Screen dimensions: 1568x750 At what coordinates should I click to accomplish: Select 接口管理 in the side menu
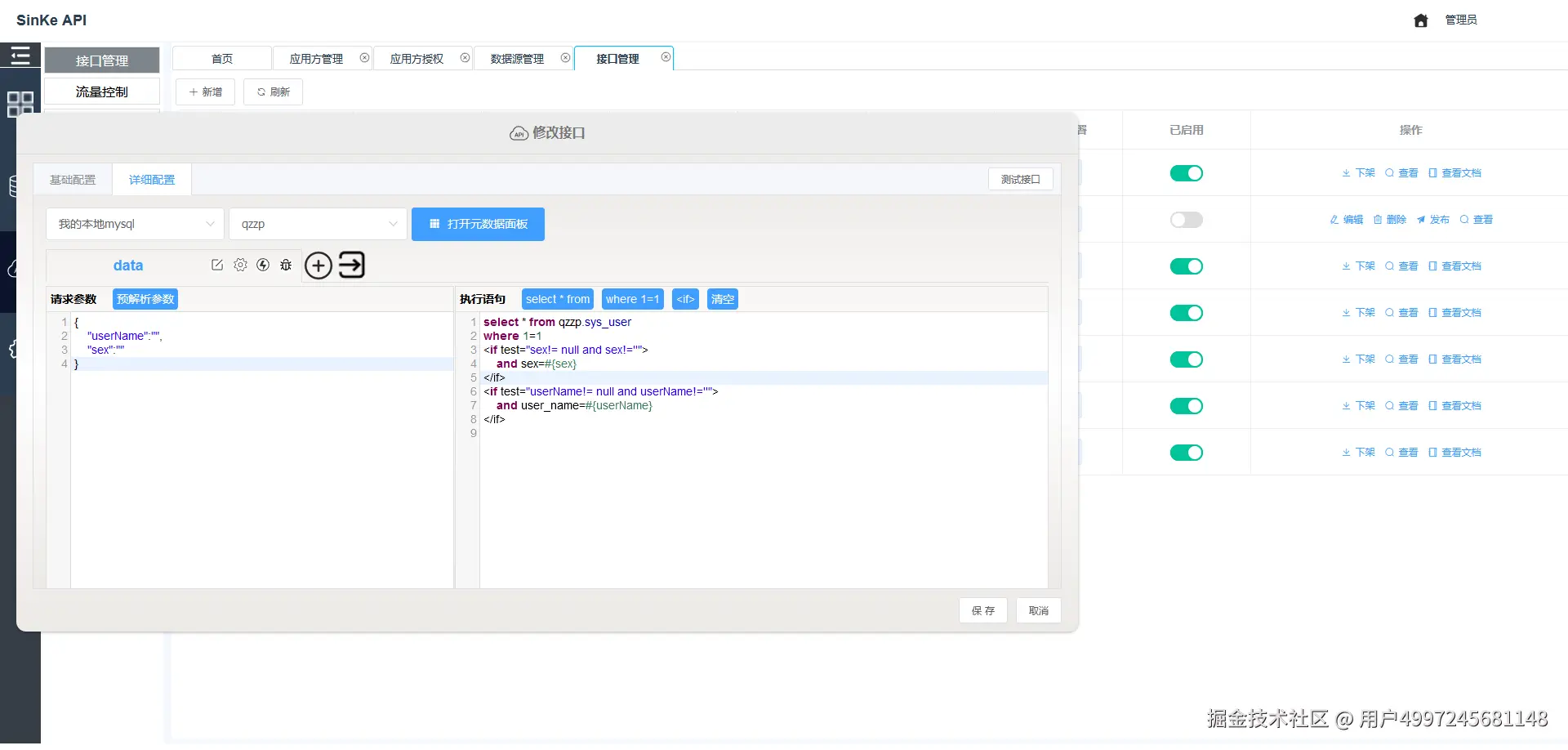click(x=102, y=60)
